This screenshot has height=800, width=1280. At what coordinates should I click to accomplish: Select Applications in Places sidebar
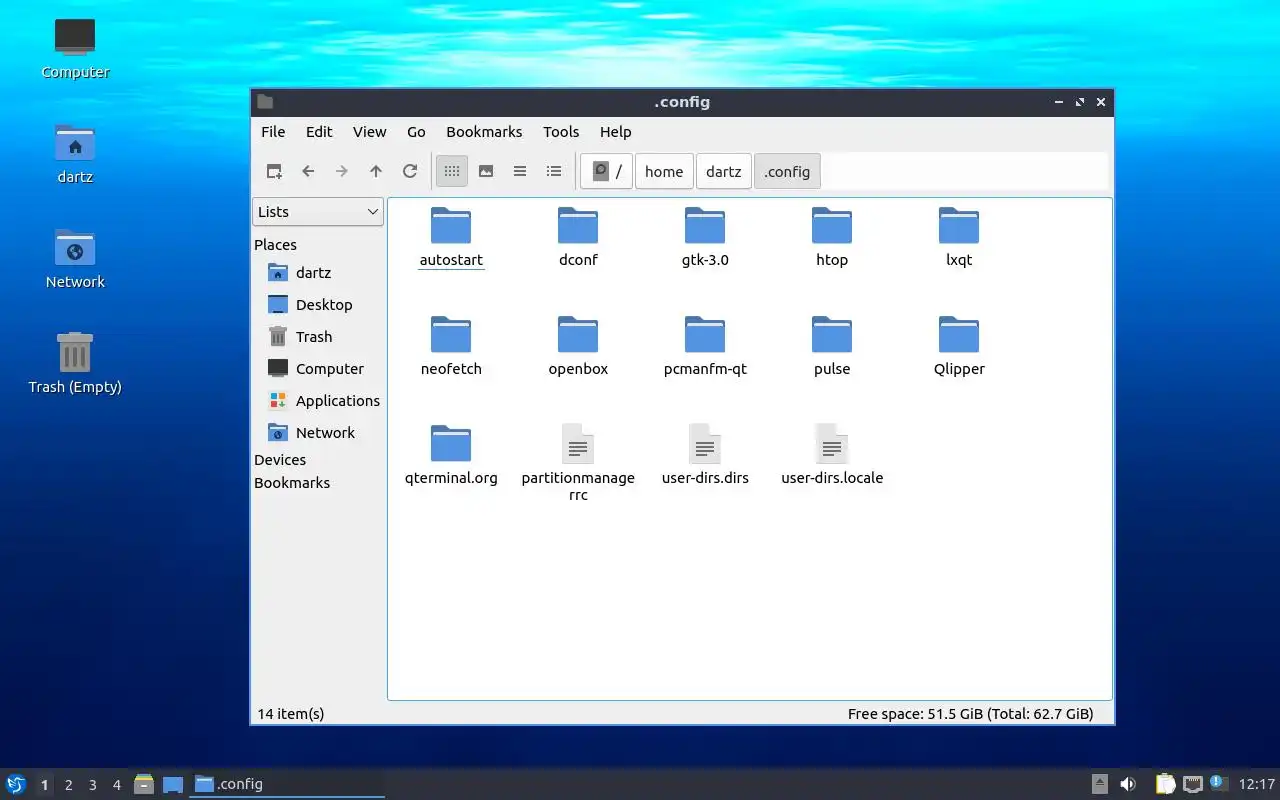[x=337, y=401]
